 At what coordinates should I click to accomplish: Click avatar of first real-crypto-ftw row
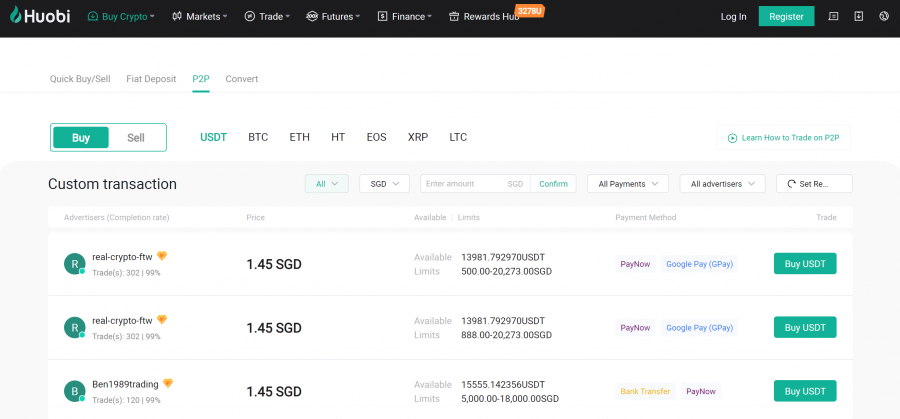pyautogui.click(x=75, y=264)
